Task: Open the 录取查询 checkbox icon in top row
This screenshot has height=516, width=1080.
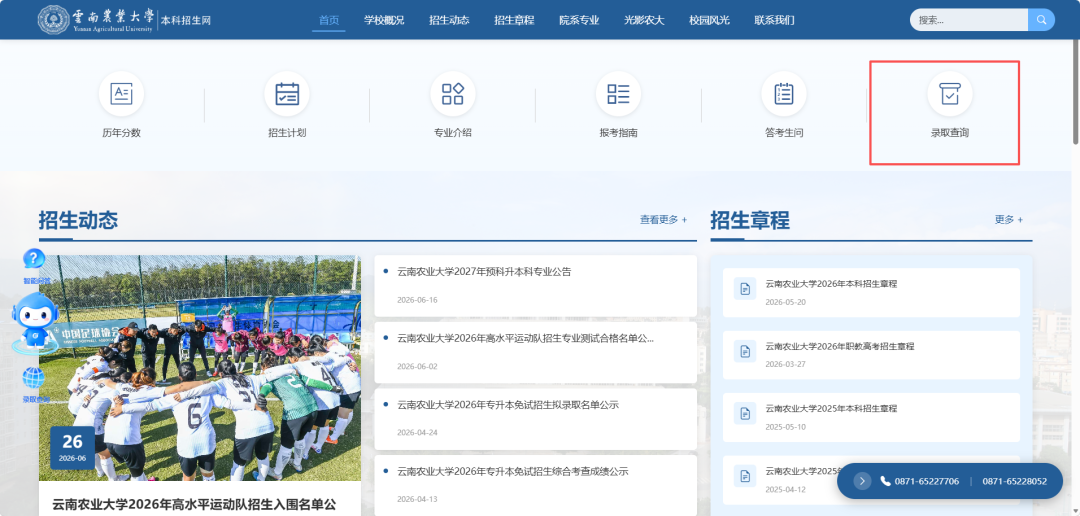Action: [x=950, y=94]
